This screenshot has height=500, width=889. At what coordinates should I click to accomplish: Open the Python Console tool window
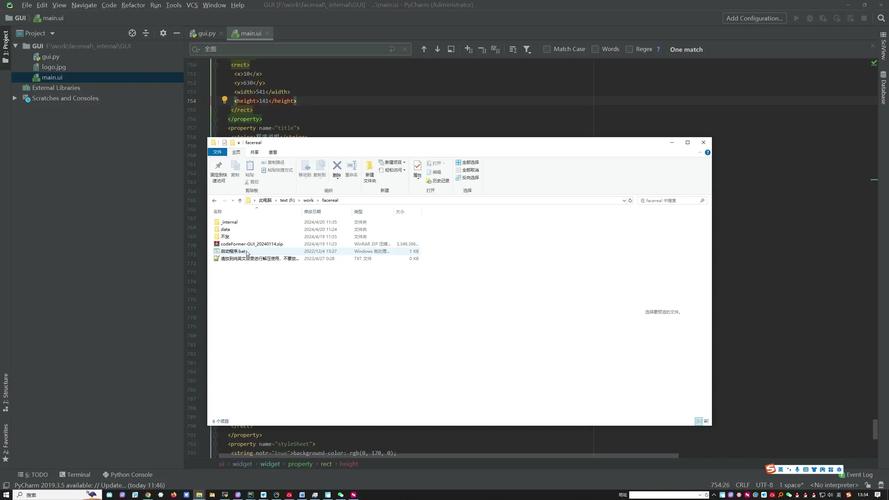click(x=128, y=474)
